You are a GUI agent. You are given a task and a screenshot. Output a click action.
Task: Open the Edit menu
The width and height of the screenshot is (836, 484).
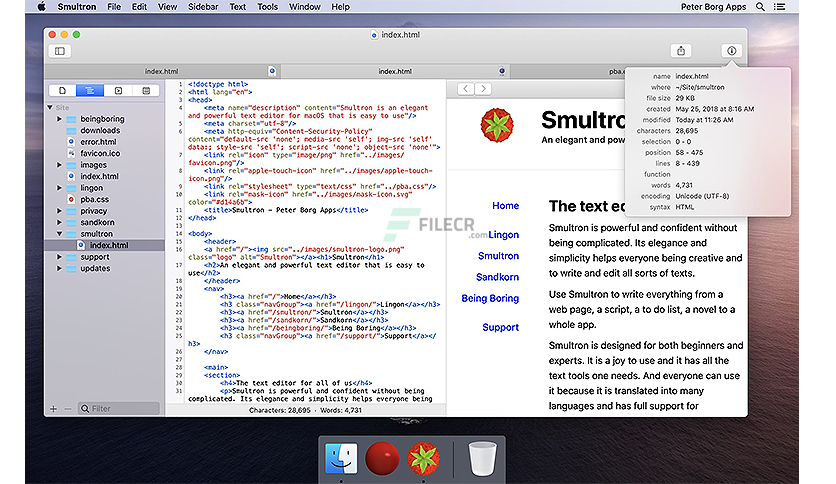click(139, 7)
